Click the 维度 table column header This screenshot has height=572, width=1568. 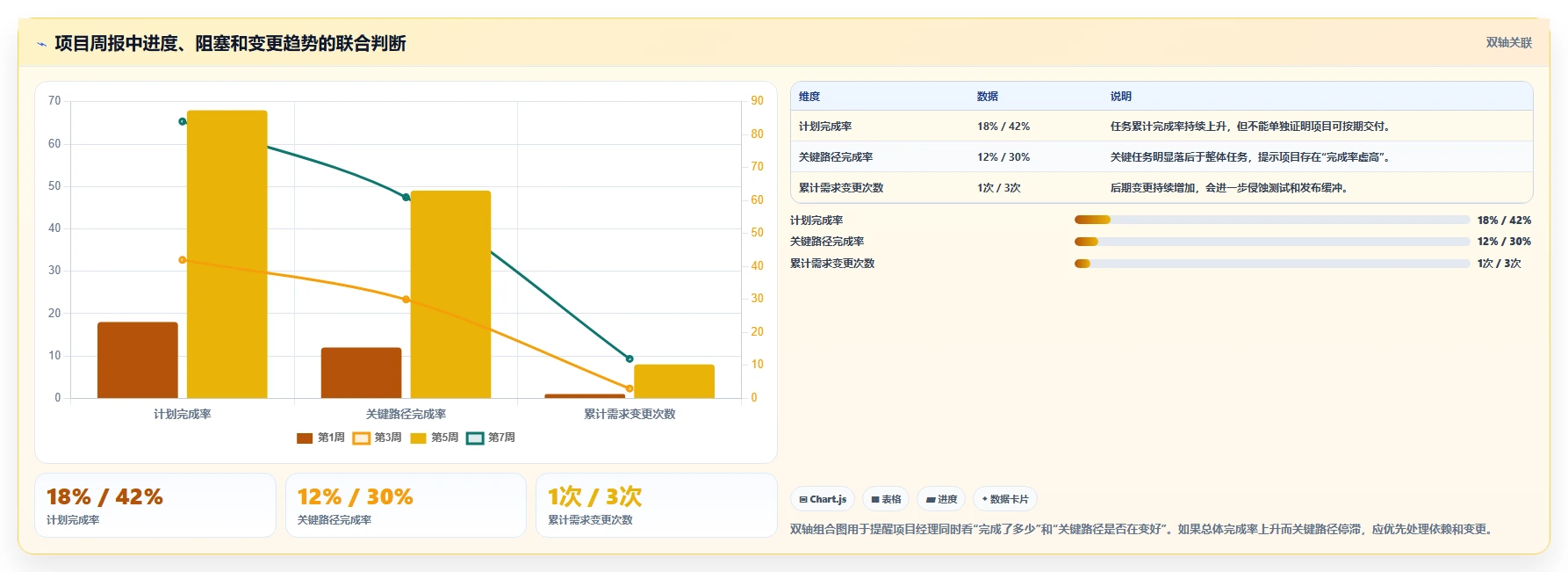809,97
